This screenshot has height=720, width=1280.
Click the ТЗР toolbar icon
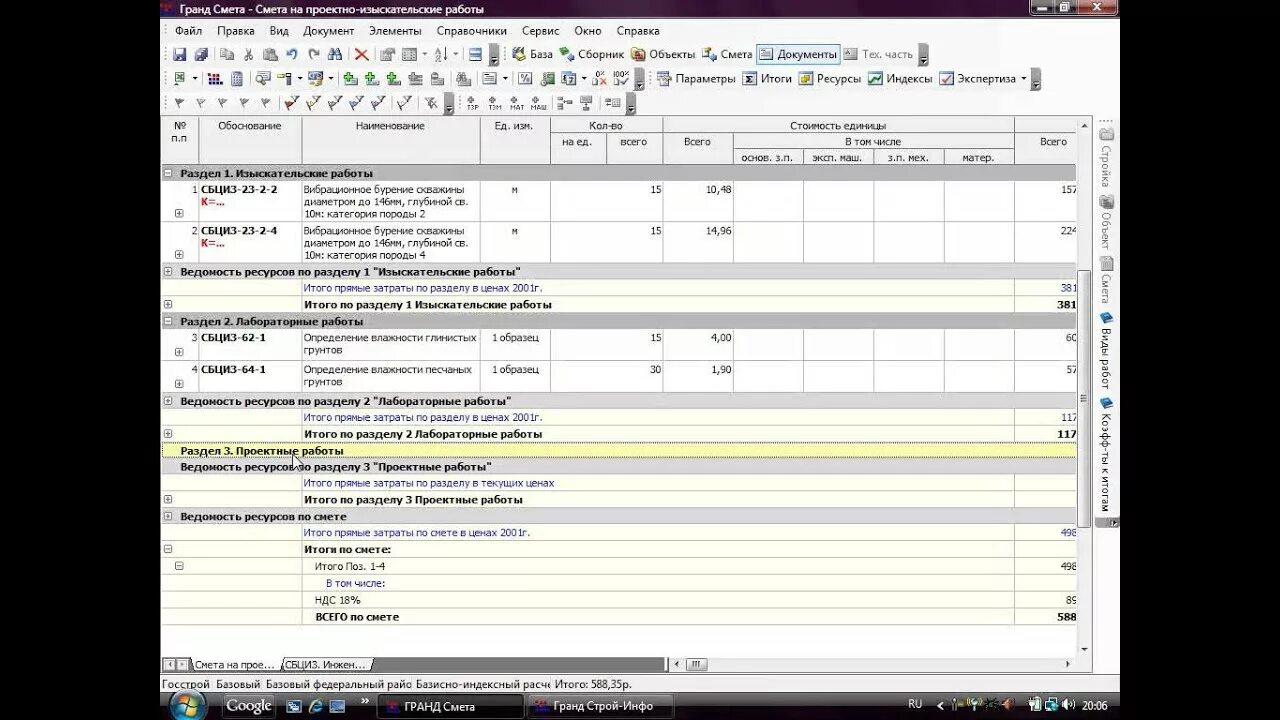472,102
